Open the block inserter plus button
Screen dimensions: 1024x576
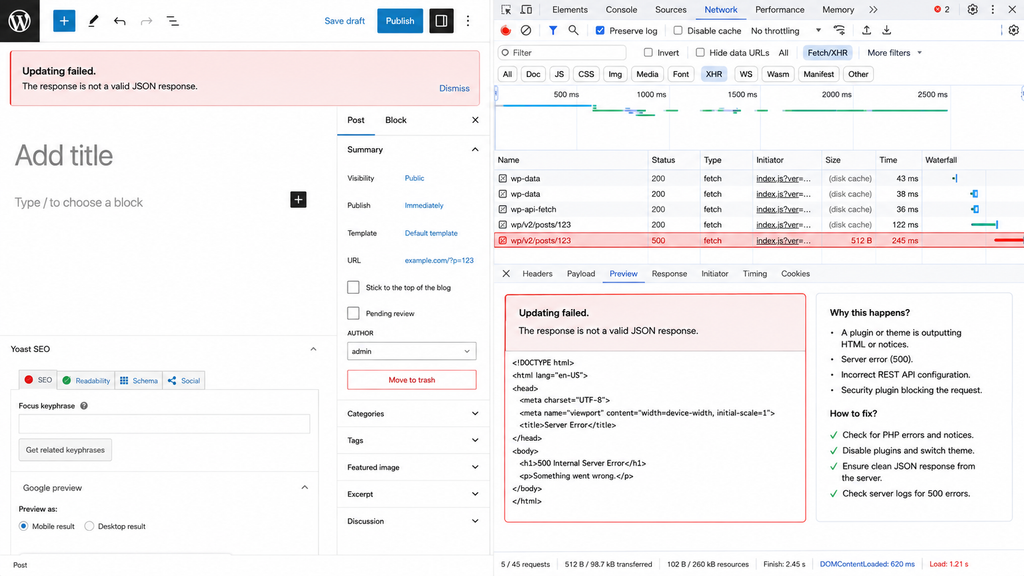click(x=64, y=21)
